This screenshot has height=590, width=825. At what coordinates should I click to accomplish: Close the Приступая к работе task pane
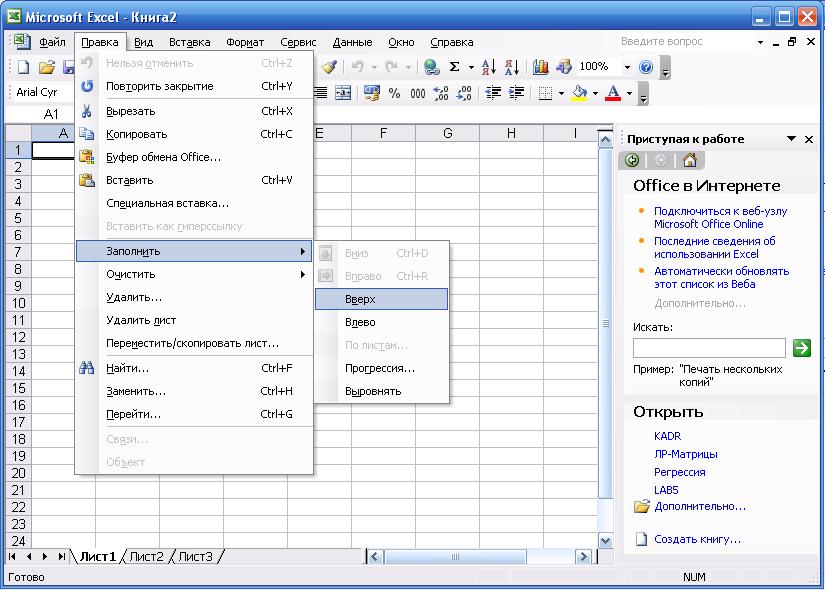(x=809, y=139)
